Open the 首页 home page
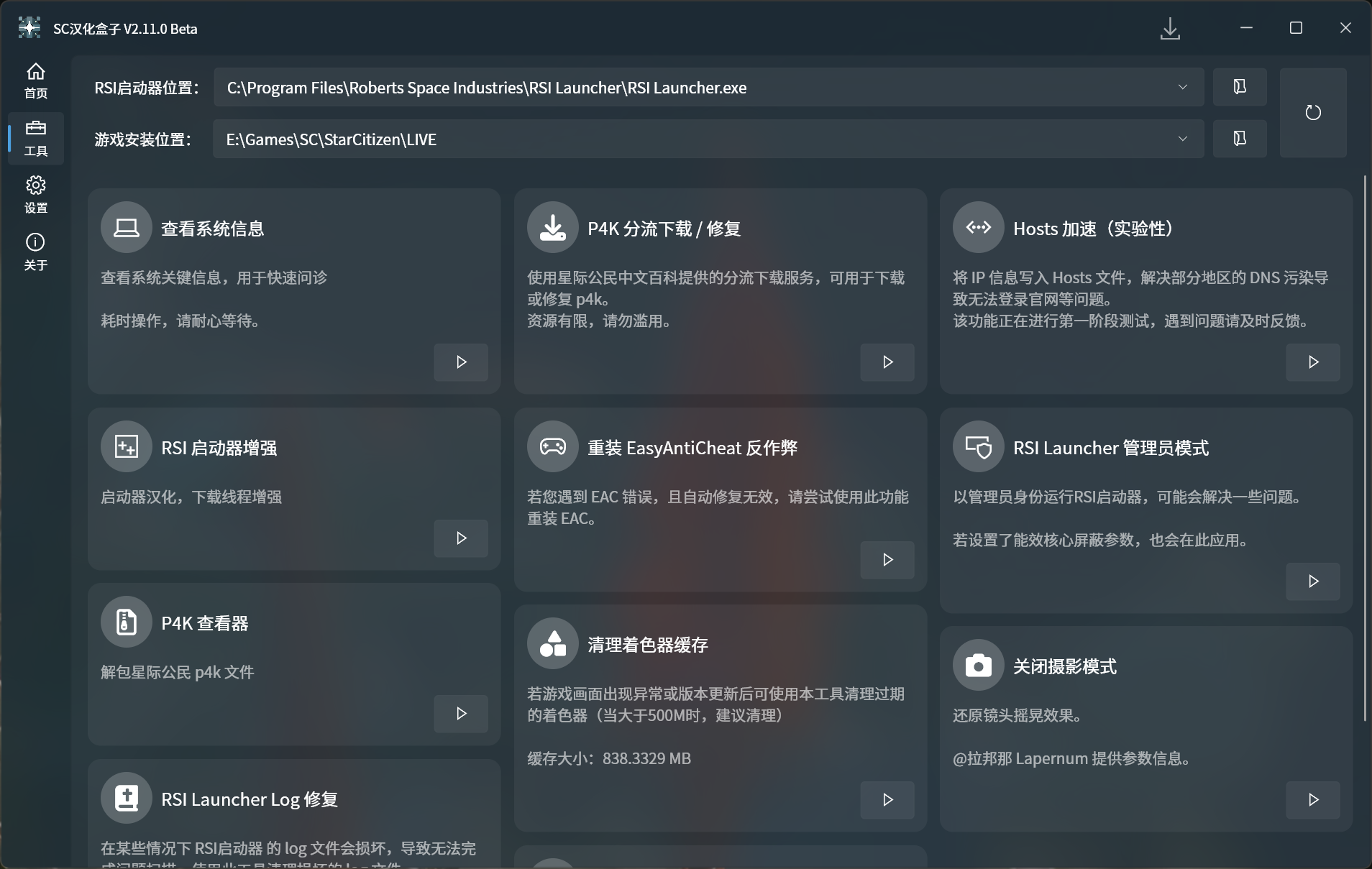This screenshot has width=1372, height=869. (x=36, y=81)
